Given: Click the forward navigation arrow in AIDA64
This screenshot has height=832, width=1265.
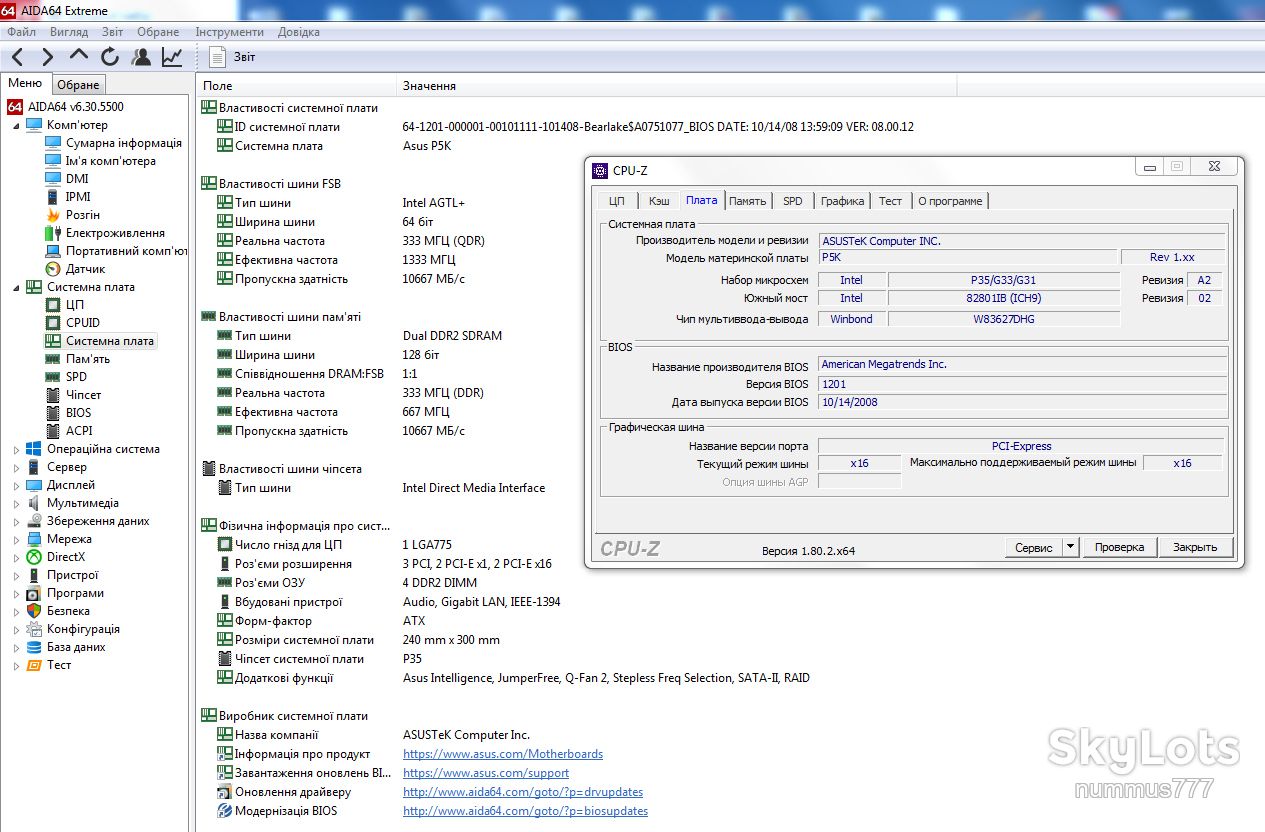Looking at the screenshot, I should point(47,57).
